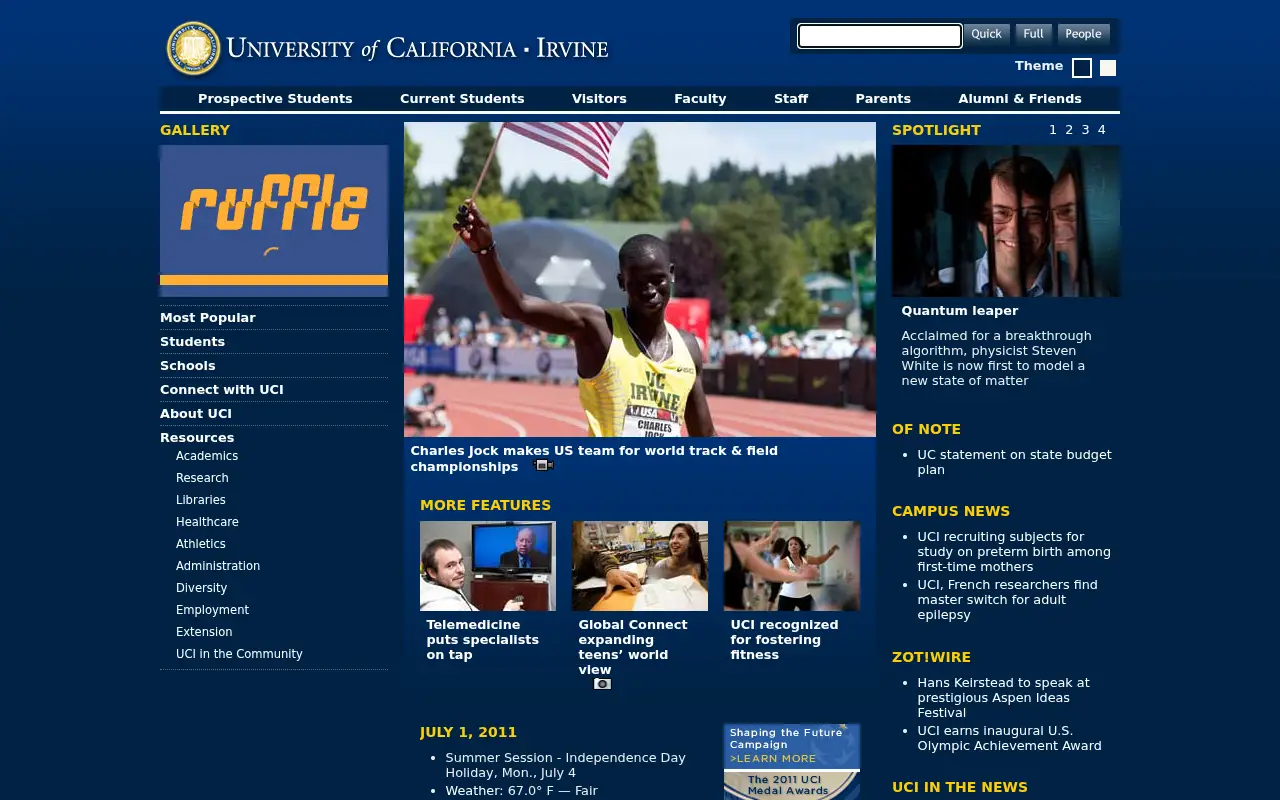The image size is (1280, 800).
Task: Search People directory button
Action: pos(1083,34)
